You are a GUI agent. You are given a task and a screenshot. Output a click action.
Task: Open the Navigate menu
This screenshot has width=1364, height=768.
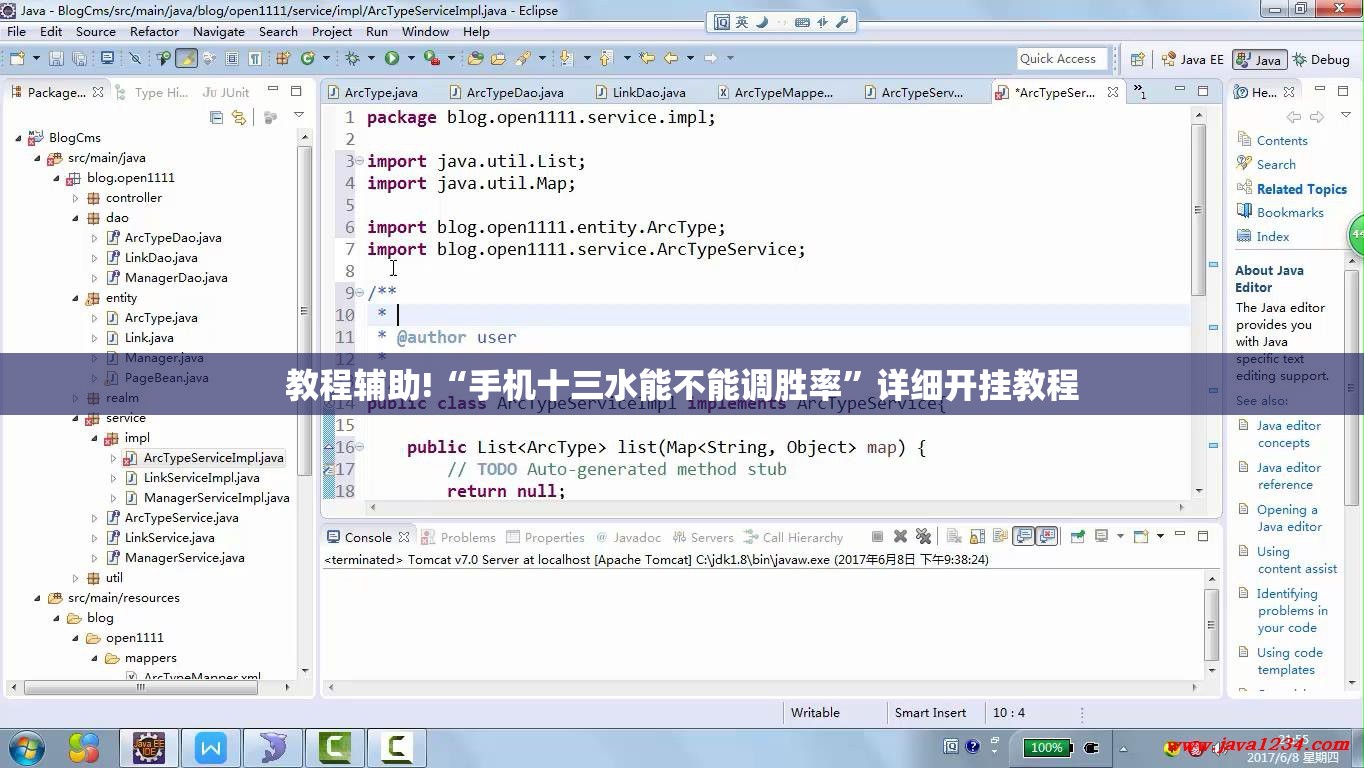coord(218,31)
